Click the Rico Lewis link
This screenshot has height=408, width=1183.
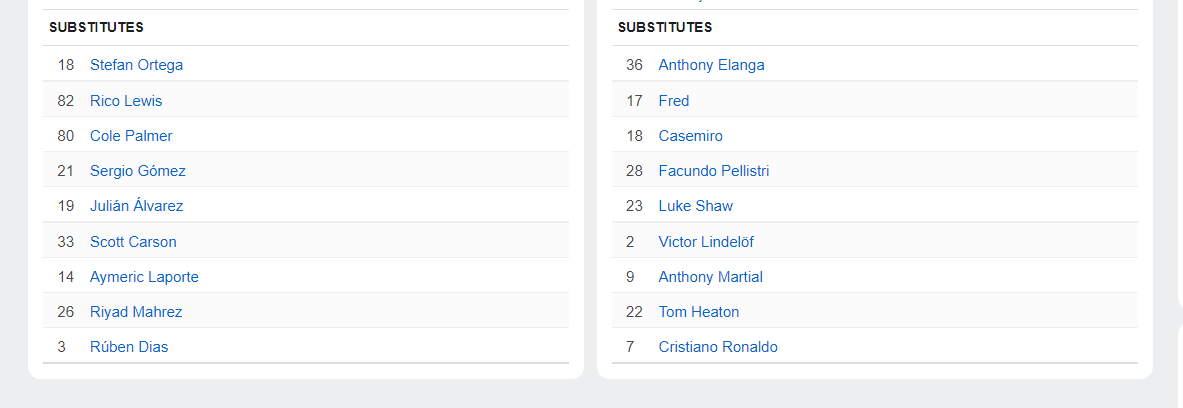pyautogui.click(x=126, y=100)
